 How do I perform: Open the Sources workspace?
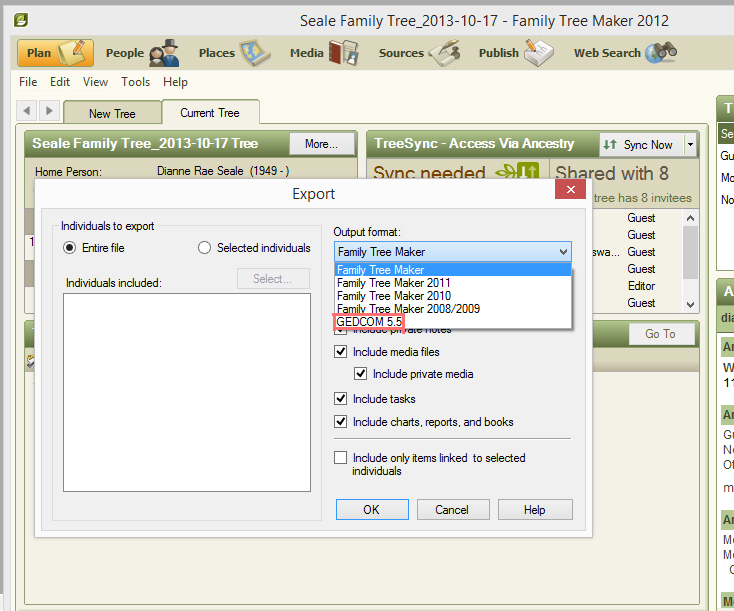pos(419,53)
